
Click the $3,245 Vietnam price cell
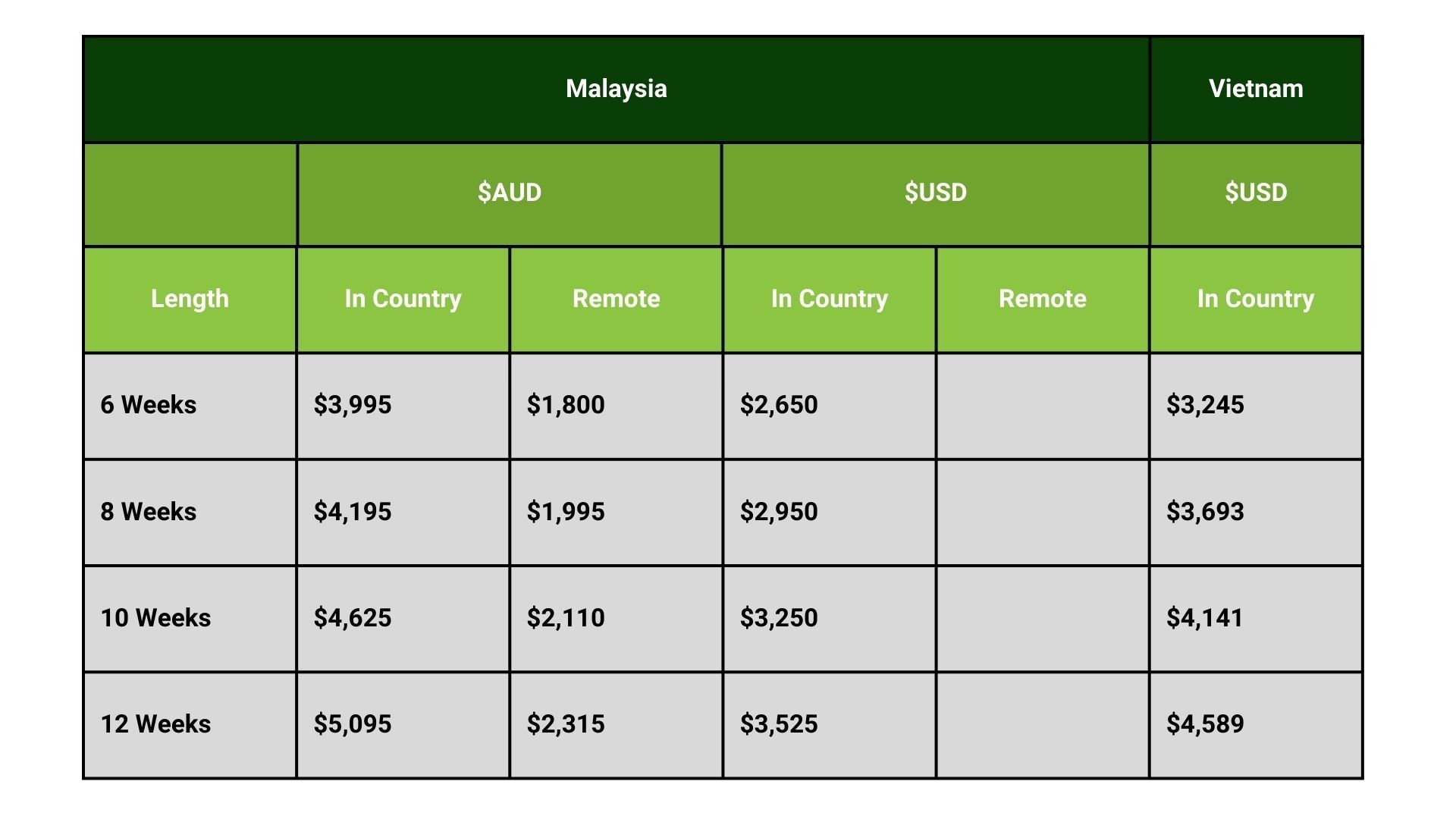point(1256,406)
